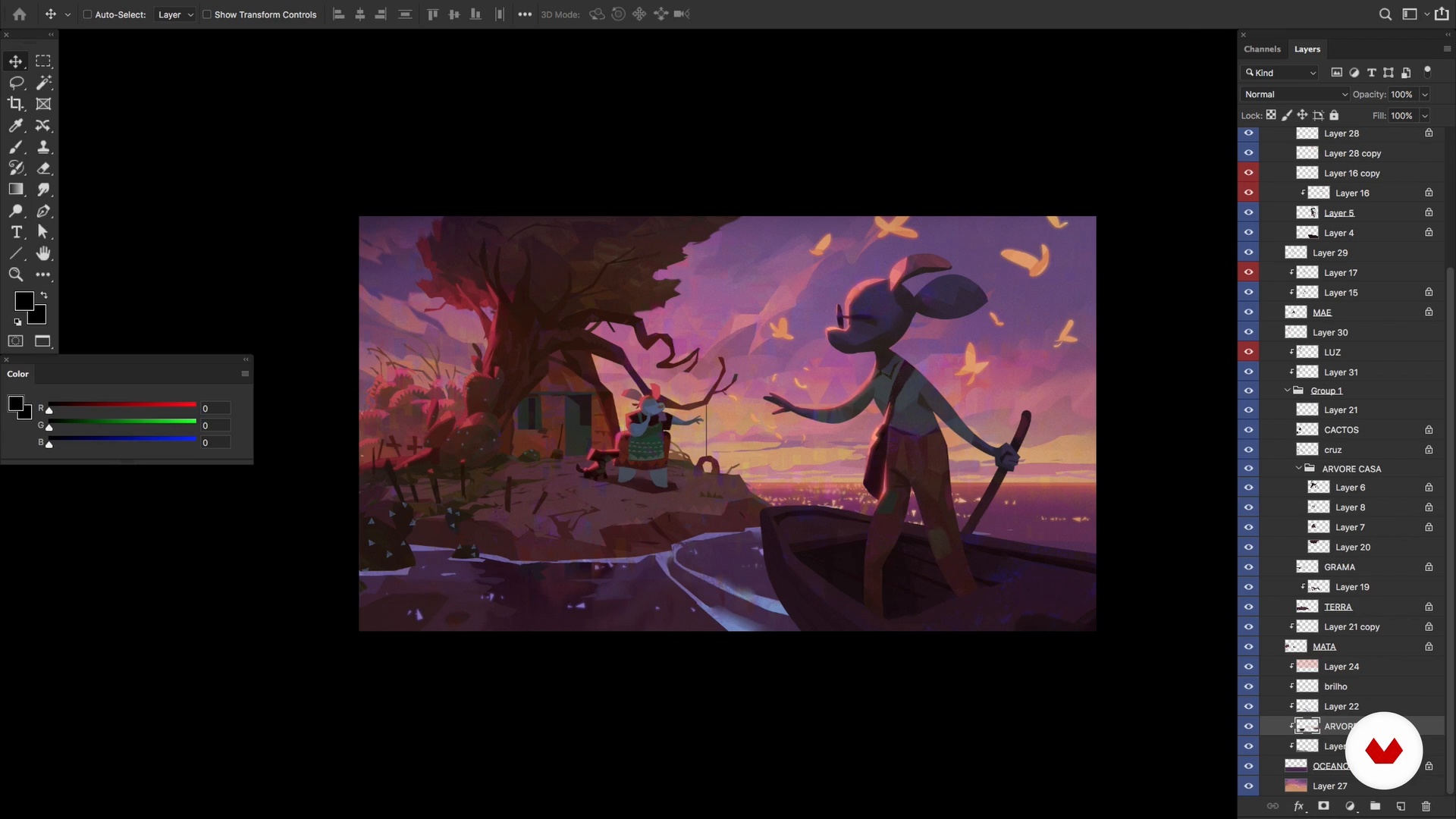Select the Horizontal Type tool

click(16, 232)
